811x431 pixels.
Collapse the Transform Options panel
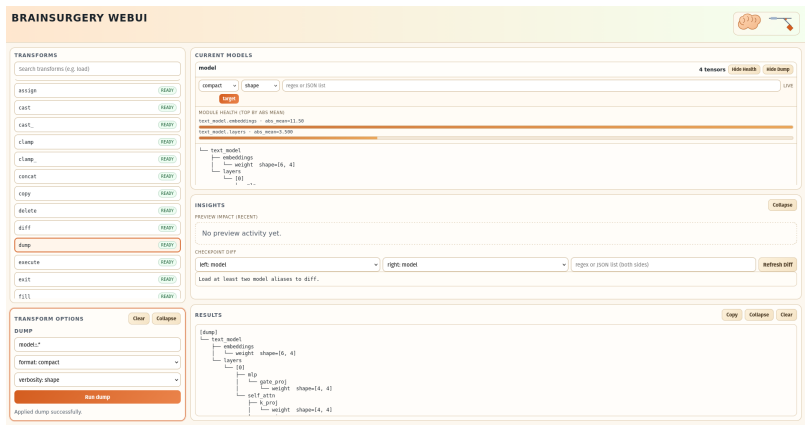point(166,319)
